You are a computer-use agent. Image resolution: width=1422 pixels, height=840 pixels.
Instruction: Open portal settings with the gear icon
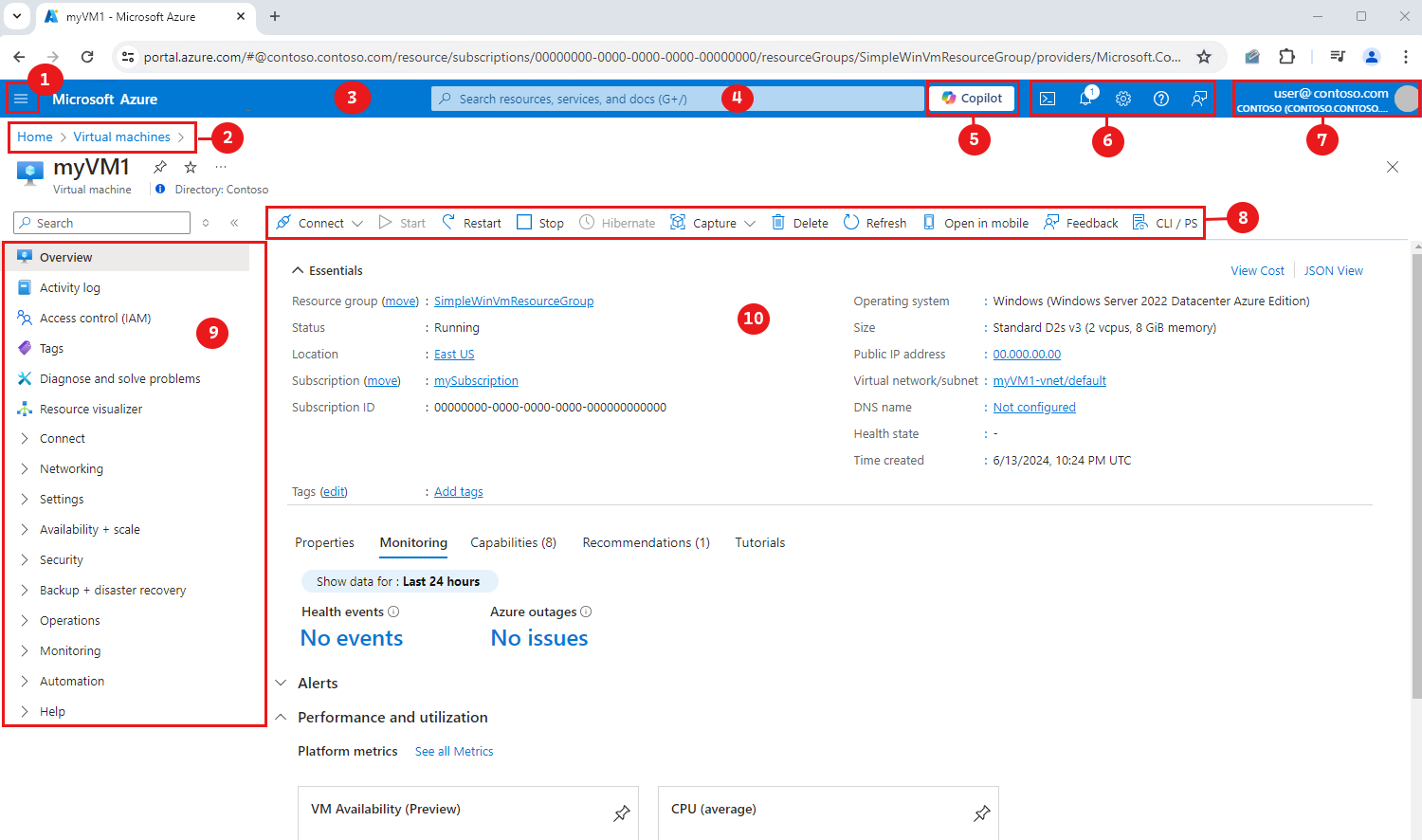tap(1123, 98)
